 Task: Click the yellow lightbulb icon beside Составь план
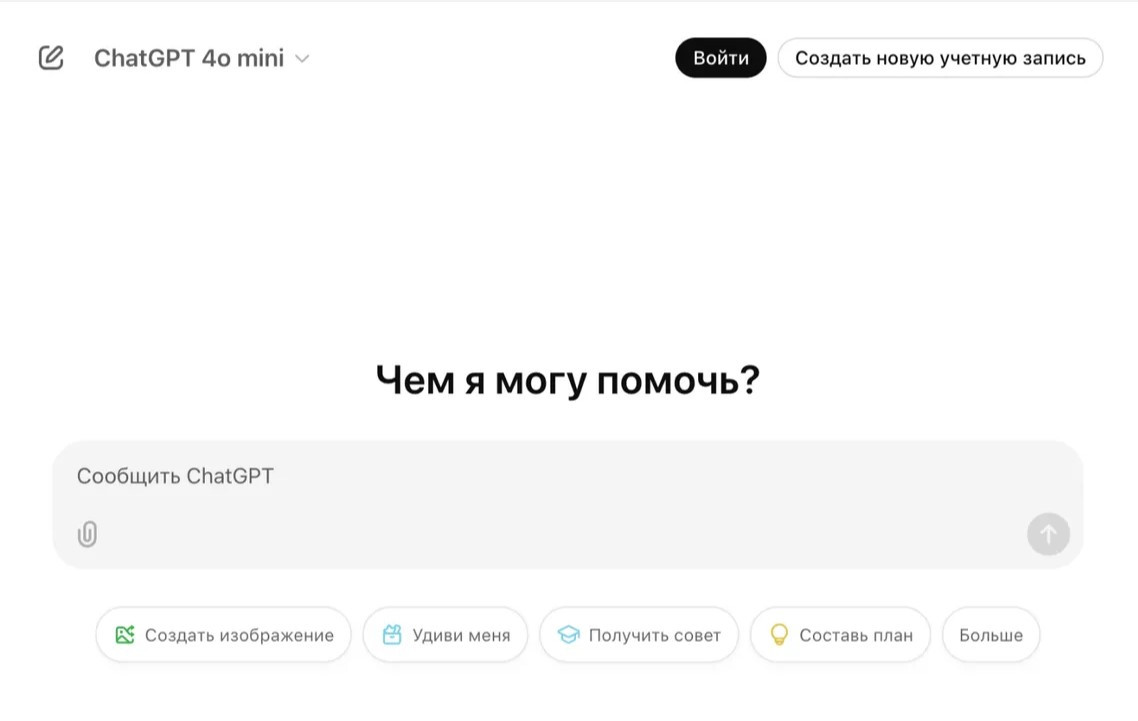click(x=779, y=635)
